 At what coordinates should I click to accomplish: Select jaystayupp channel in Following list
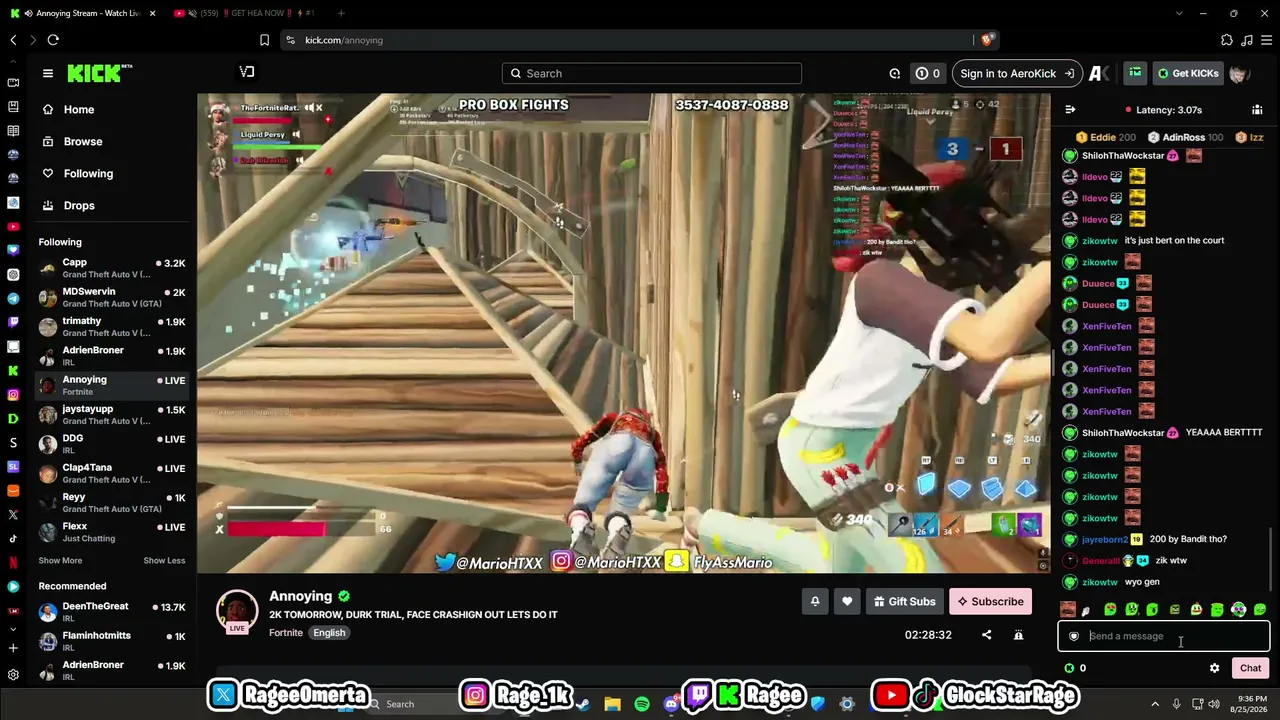111,414
